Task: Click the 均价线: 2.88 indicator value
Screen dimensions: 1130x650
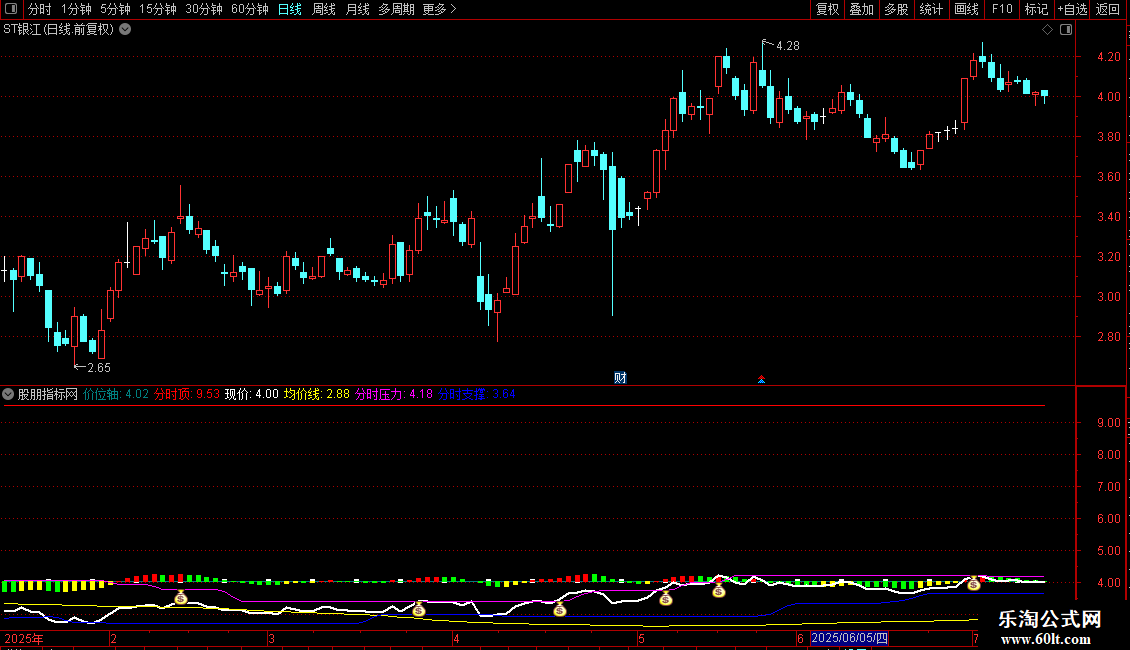Action: click(x=316, y=394)
